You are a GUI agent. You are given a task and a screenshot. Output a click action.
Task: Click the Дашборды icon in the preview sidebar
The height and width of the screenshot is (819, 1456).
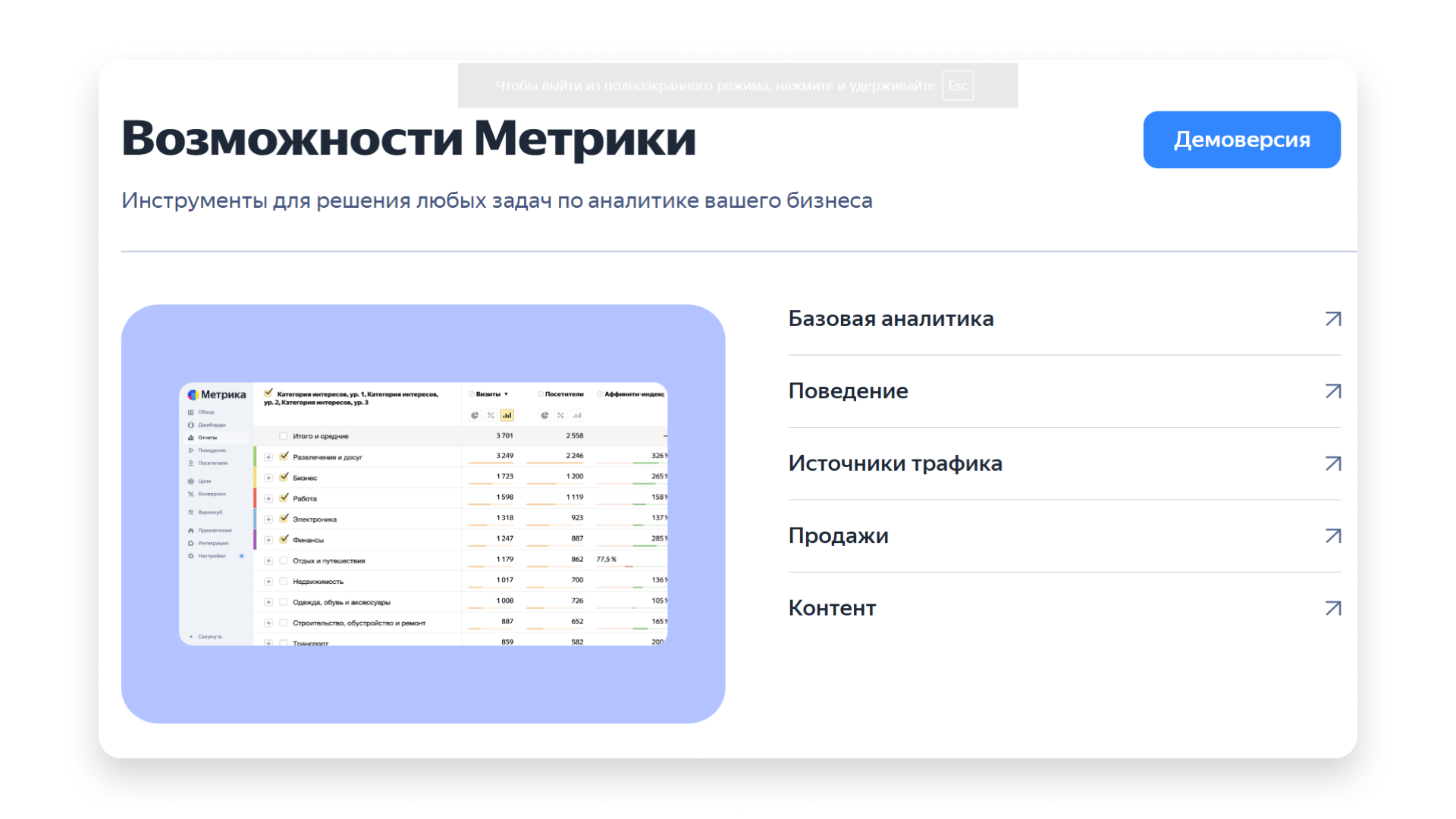191,425
